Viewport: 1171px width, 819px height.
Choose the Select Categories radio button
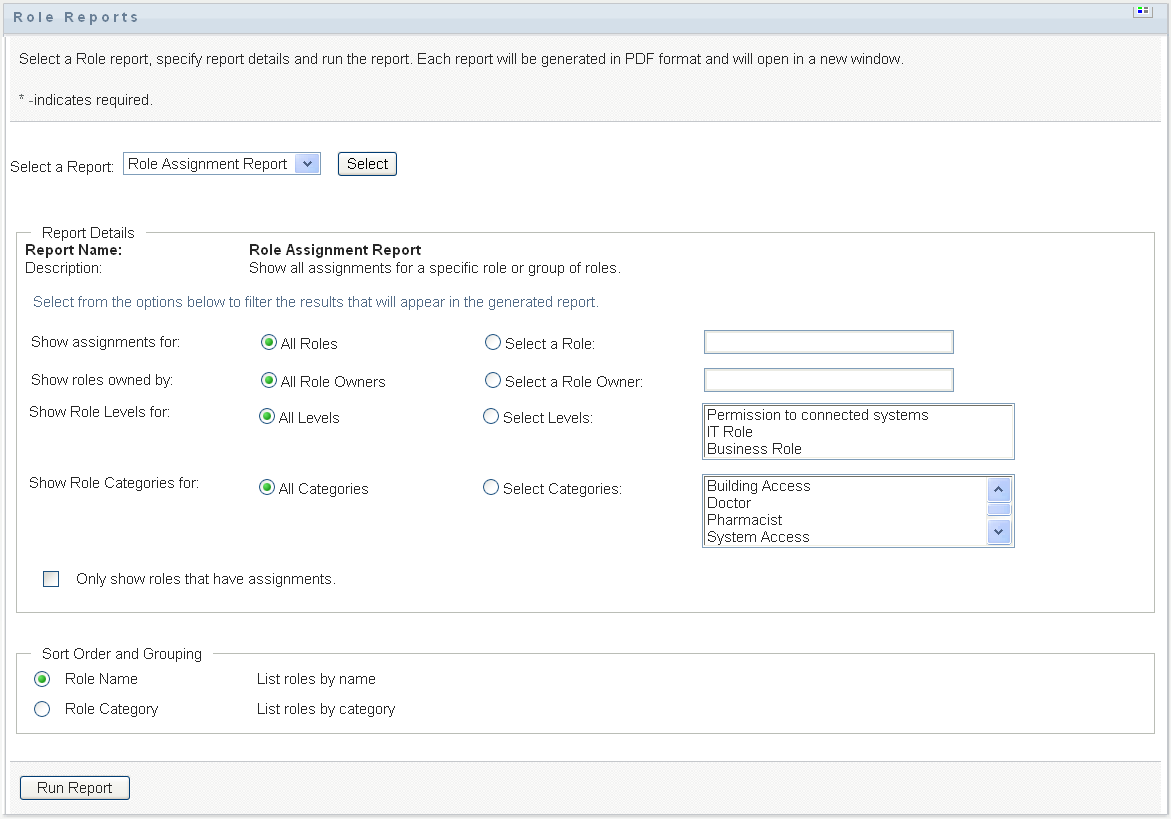pos(491,488)
